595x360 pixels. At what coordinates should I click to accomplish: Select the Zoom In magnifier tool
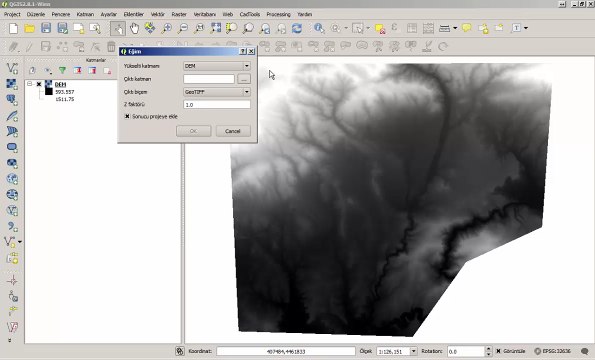(166, 28)
